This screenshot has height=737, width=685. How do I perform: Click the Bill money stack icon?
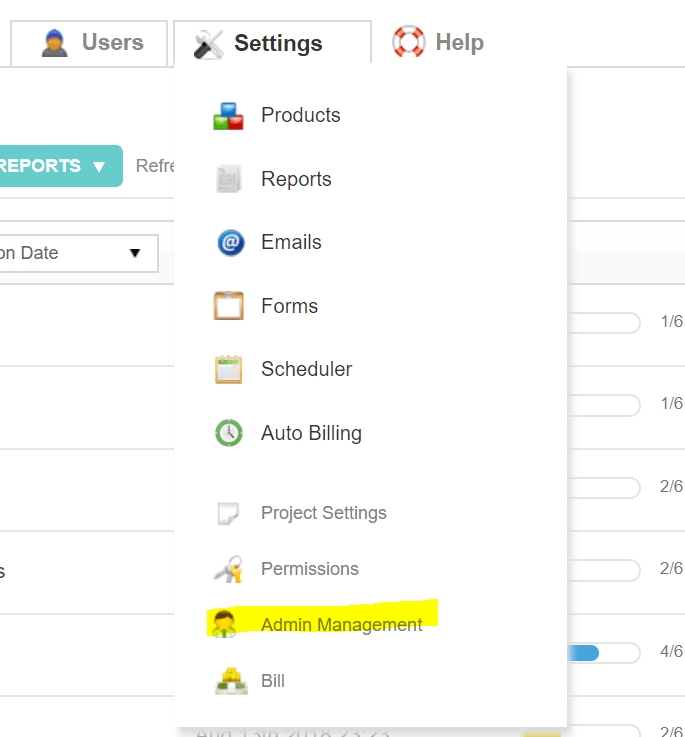[x=230, y=681]
